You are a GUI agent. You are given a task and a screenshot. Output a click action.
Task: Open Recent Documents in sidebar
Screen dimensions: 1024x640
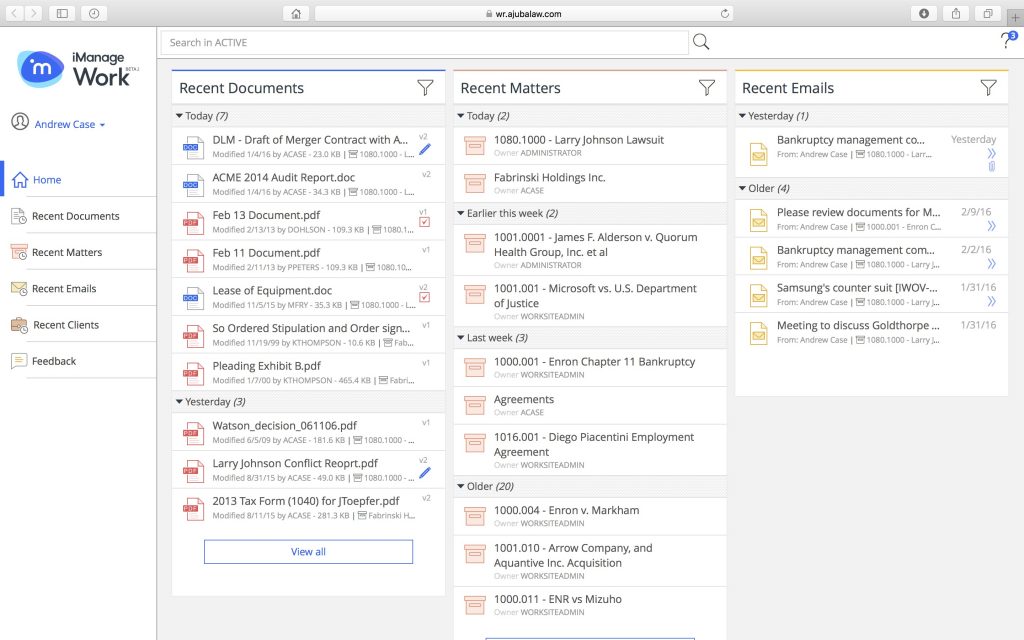pos(78,216)
